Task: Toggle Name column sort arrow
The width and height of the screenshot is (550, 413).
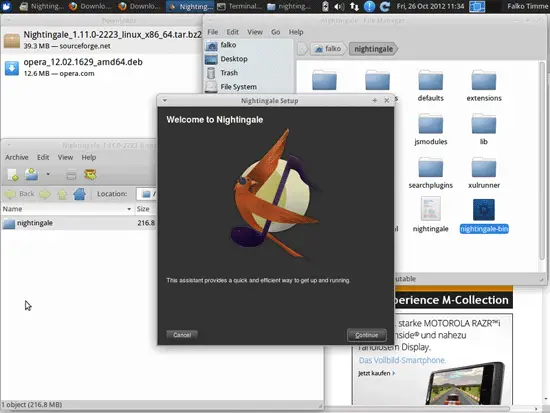Action: [129, 209]
